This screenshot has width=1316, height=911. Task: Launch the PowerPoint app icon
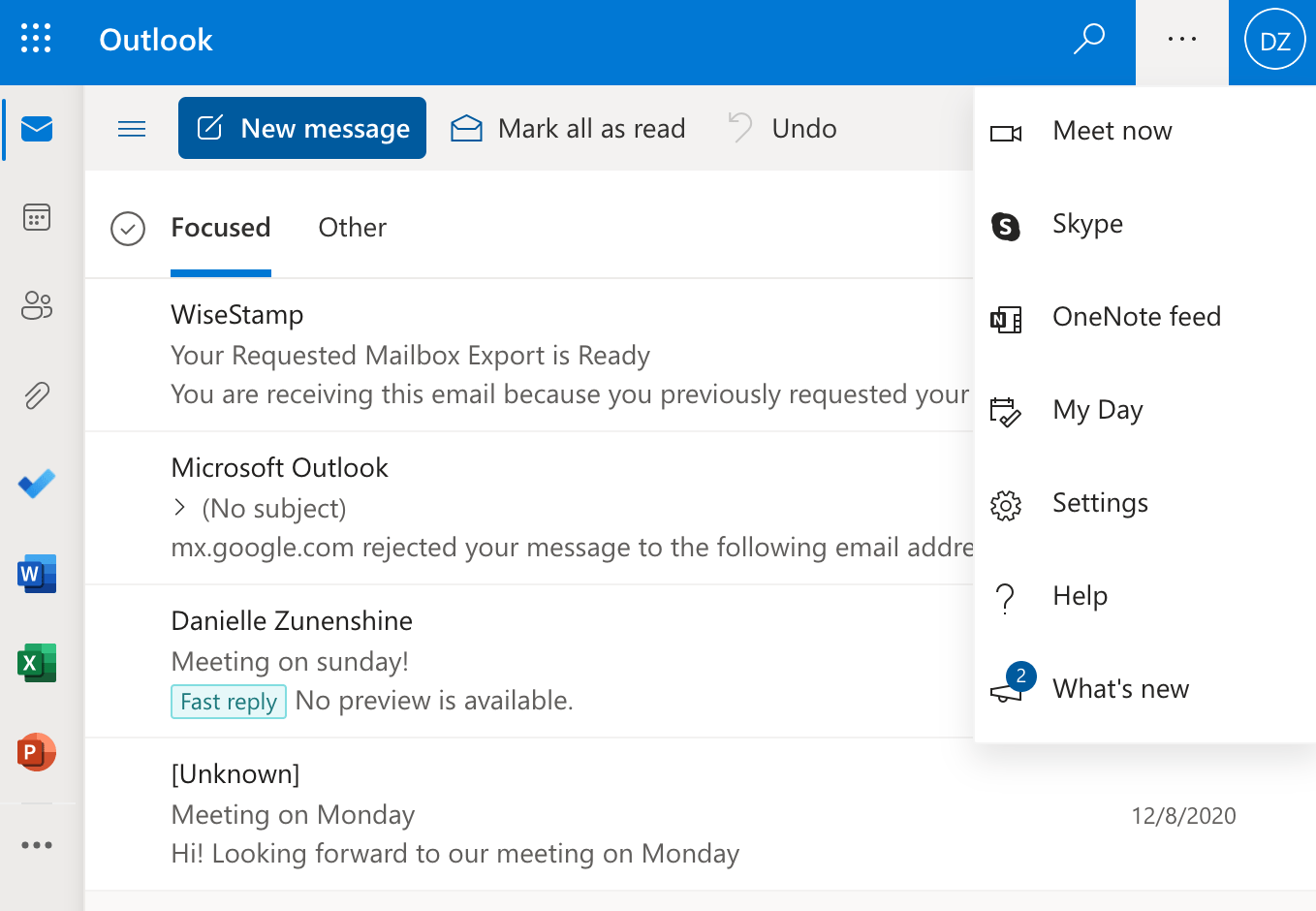tap(37, 752)
